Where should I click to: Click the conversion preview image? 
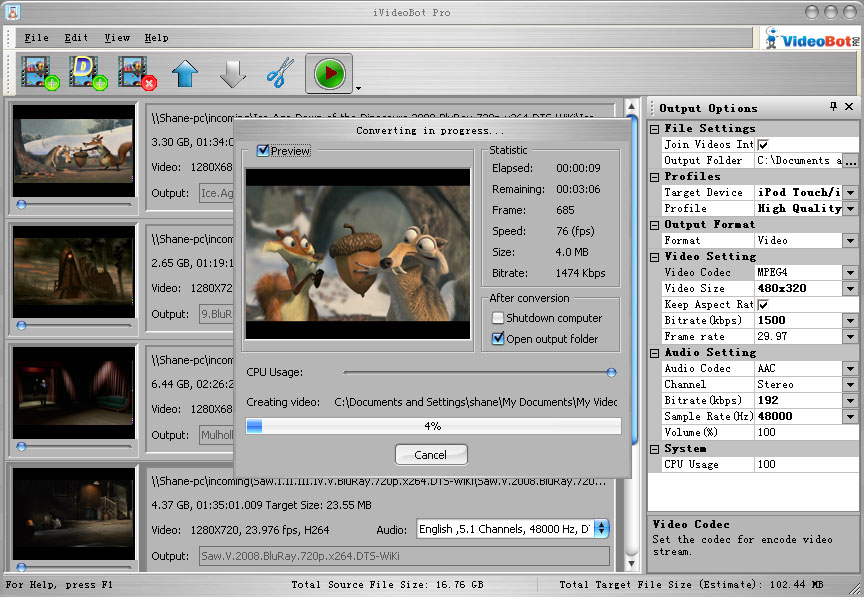coord(358,254)
